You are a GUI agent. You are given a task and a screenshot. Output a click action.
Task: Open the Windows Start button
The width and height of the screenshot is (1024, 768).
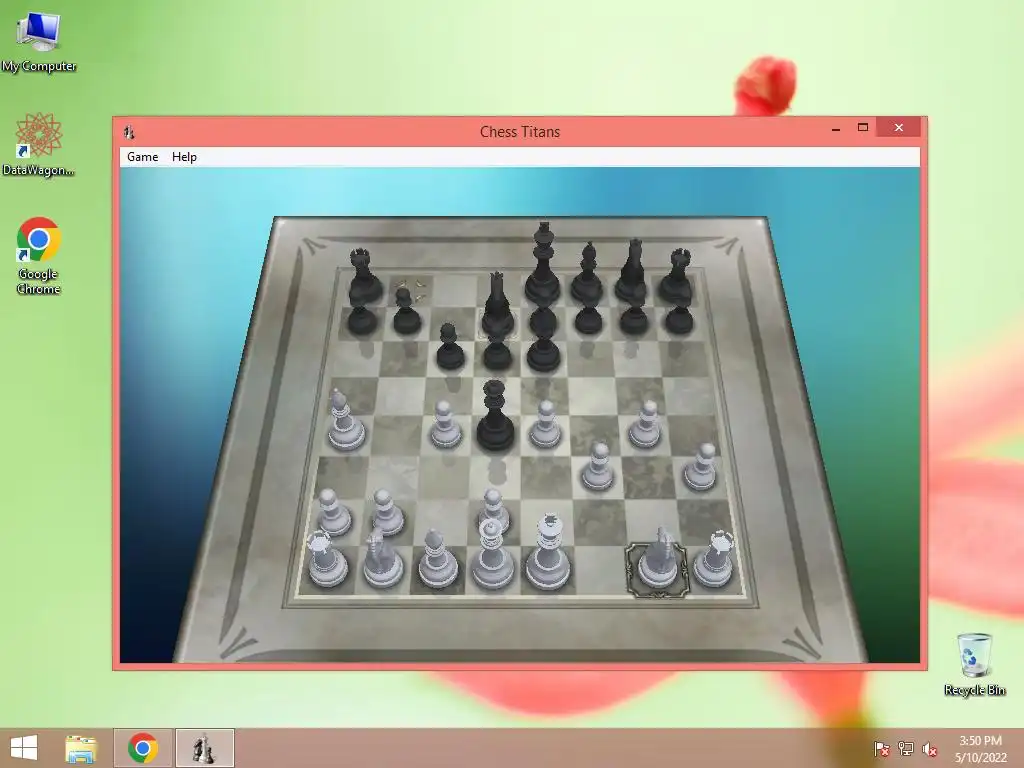[24, 748]
